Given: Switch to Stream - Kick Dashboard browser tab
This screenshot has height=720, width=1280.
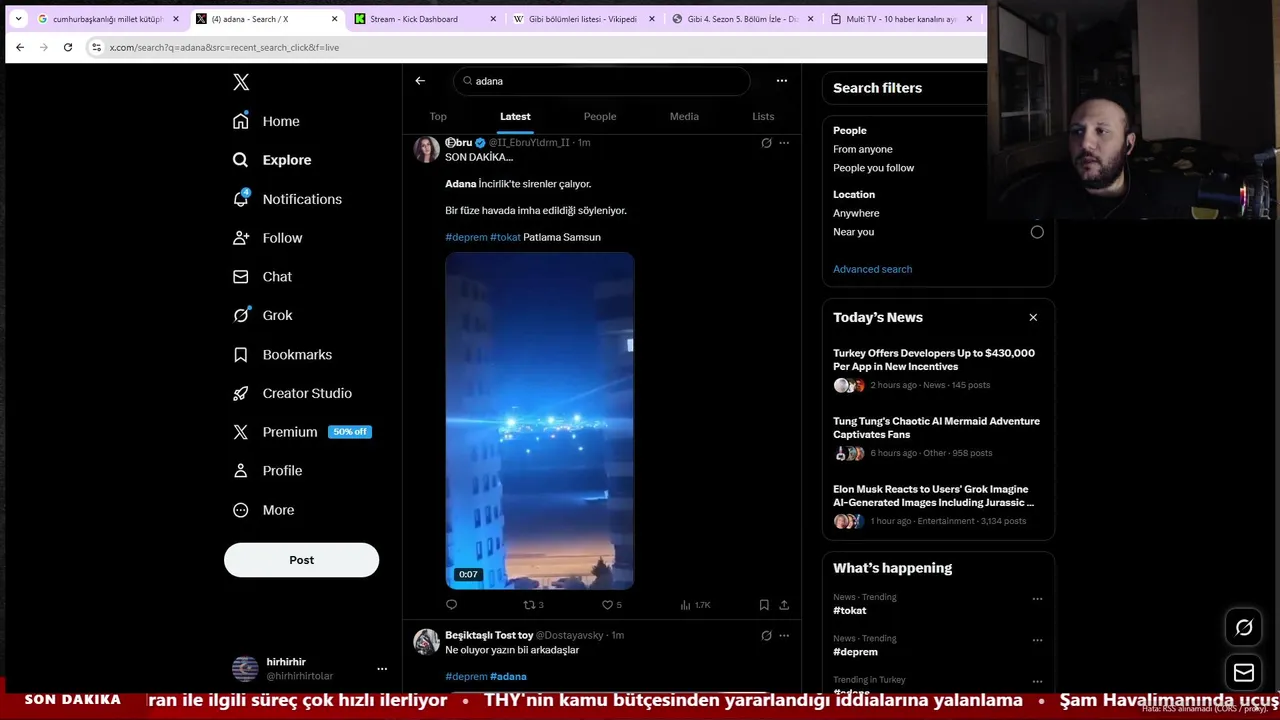Looking at the screenshot, I should (426, 19).
